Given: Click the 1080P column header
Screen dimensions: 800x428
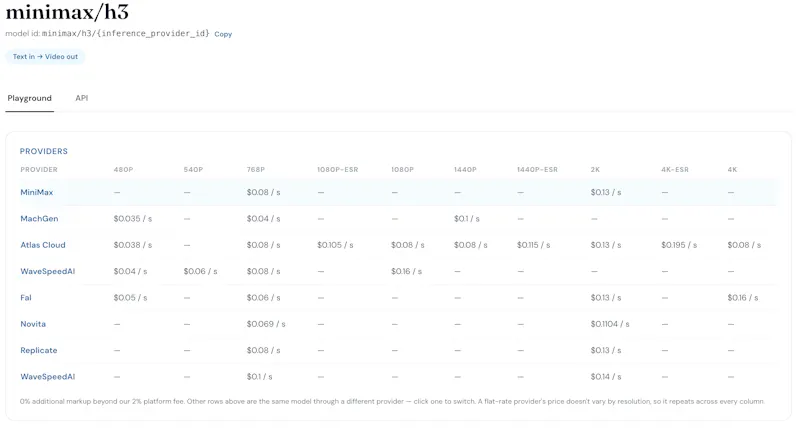Looking at the screenshot, I should tap(403, 170).
